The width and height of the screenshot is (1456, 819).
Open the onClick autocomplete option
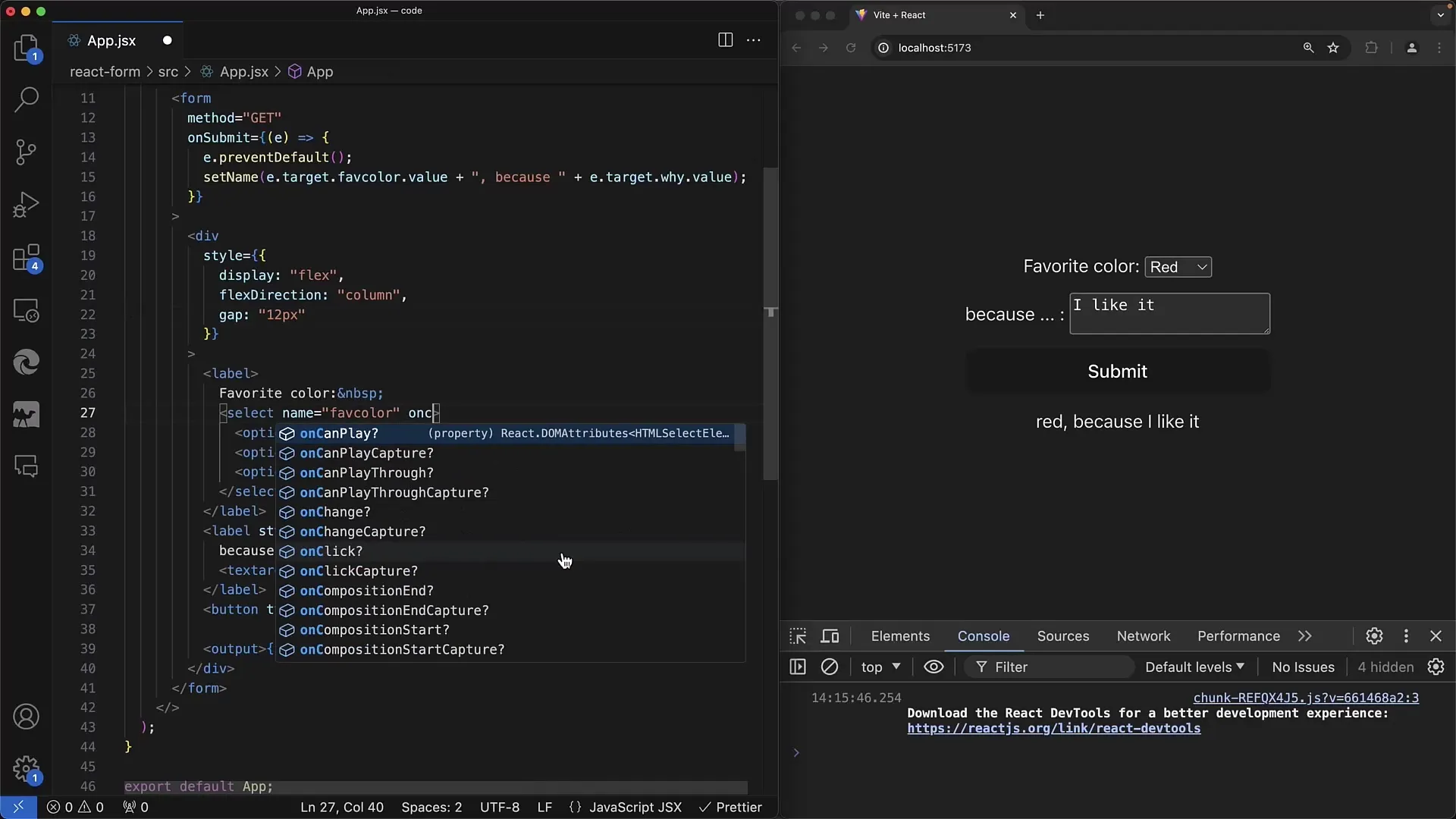pyautogui.click(x=330, y=551)
